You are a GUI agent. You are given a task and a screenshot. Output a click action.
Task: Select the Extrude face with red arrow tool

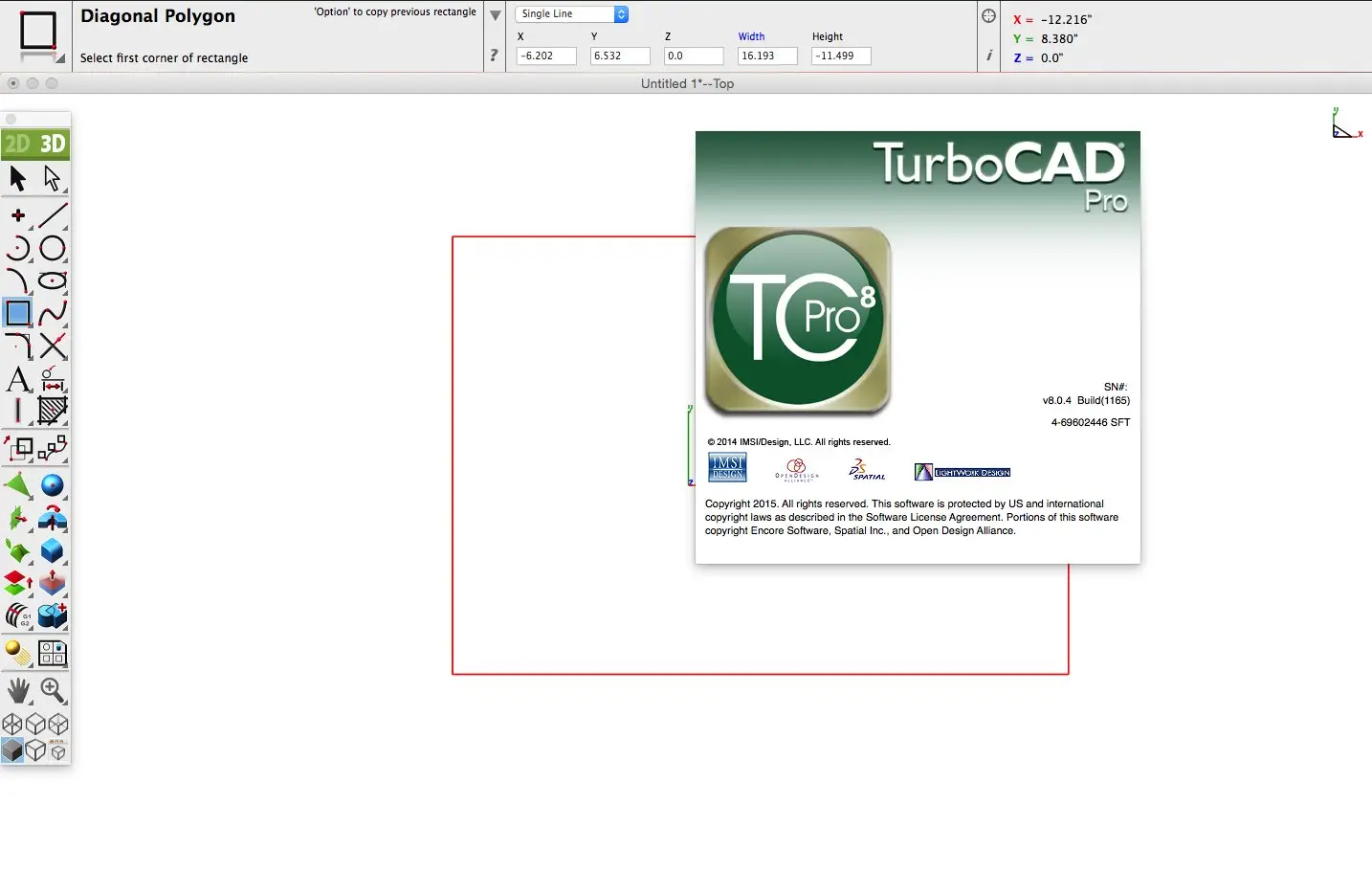[x=53, y=583]
